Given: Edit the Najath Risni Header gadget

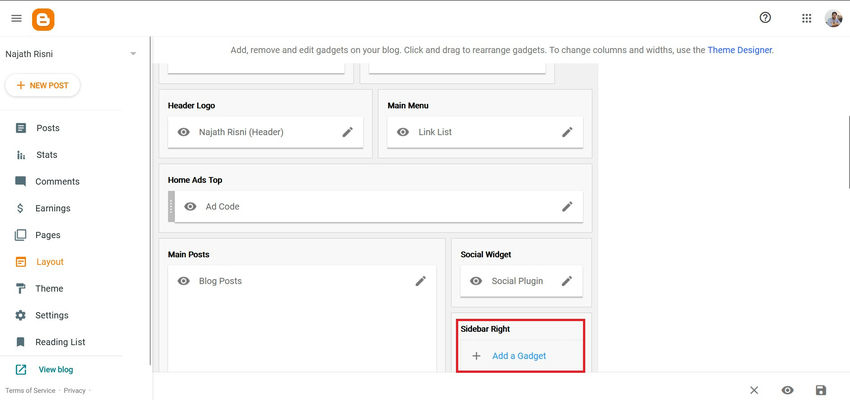Looking at the screenshot, I should tap(348, 132).
